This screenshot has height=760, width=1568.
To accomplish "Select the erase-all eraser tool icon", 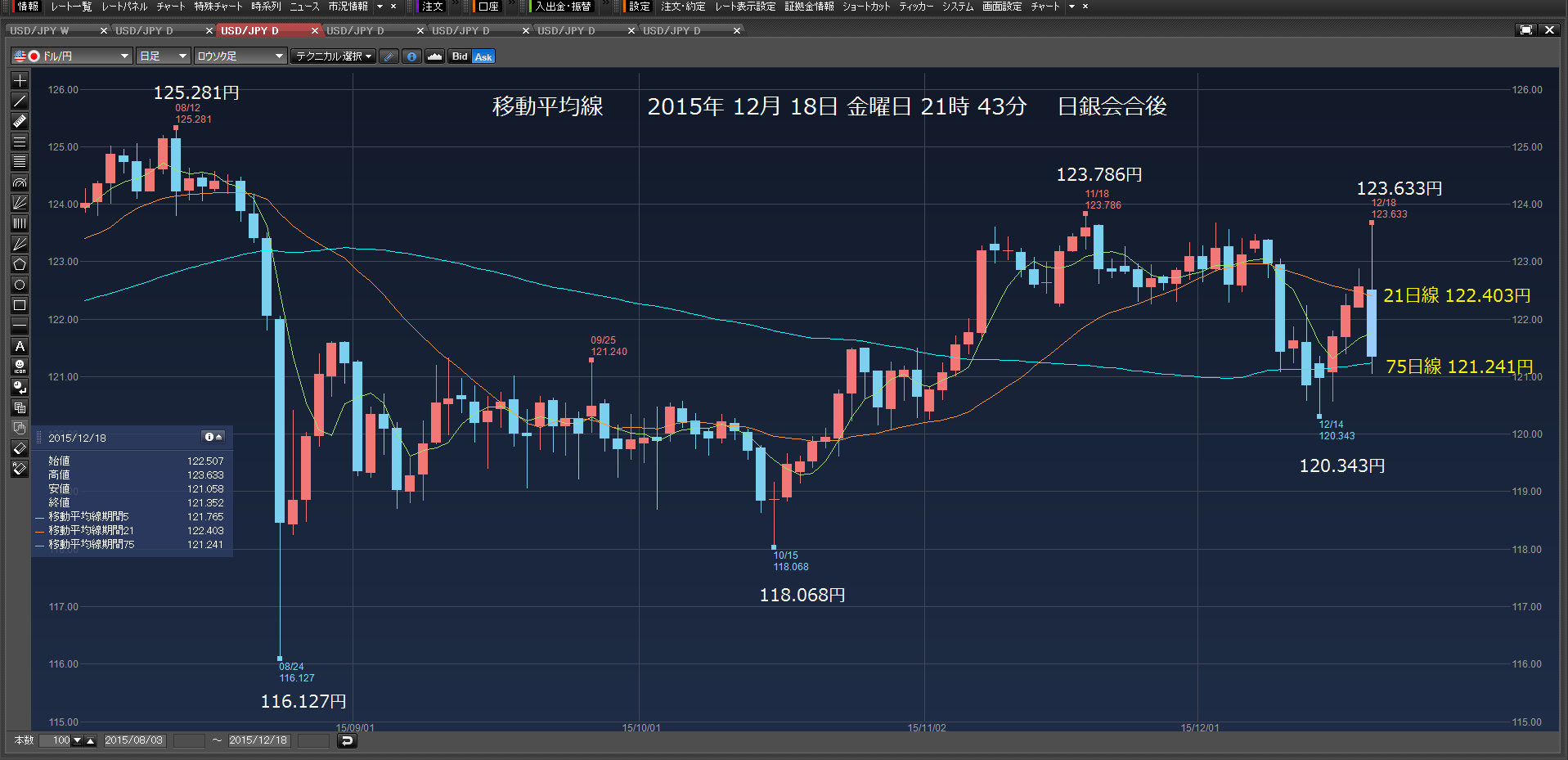I will [x=20, y=469].
